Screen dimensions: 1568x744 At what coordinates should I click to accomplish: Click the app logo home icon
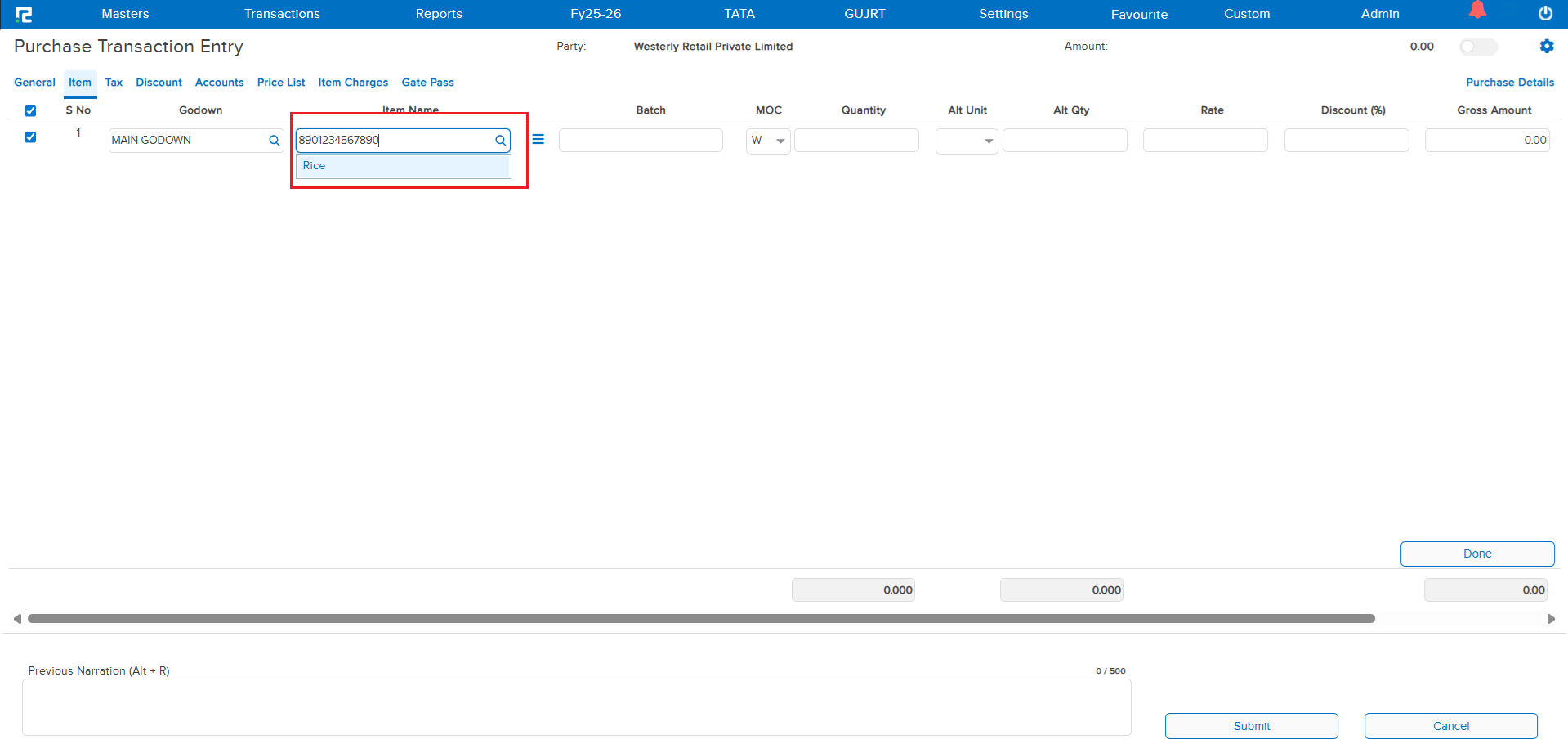24,14
